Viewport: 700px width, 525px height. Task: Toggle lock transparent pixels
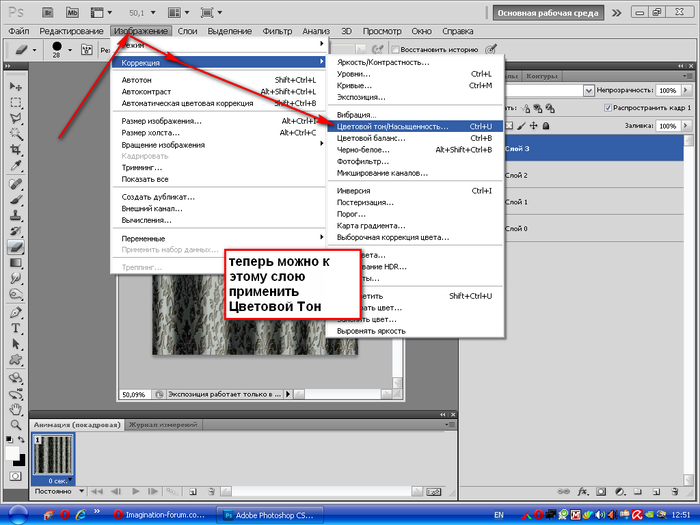point(509,126)
